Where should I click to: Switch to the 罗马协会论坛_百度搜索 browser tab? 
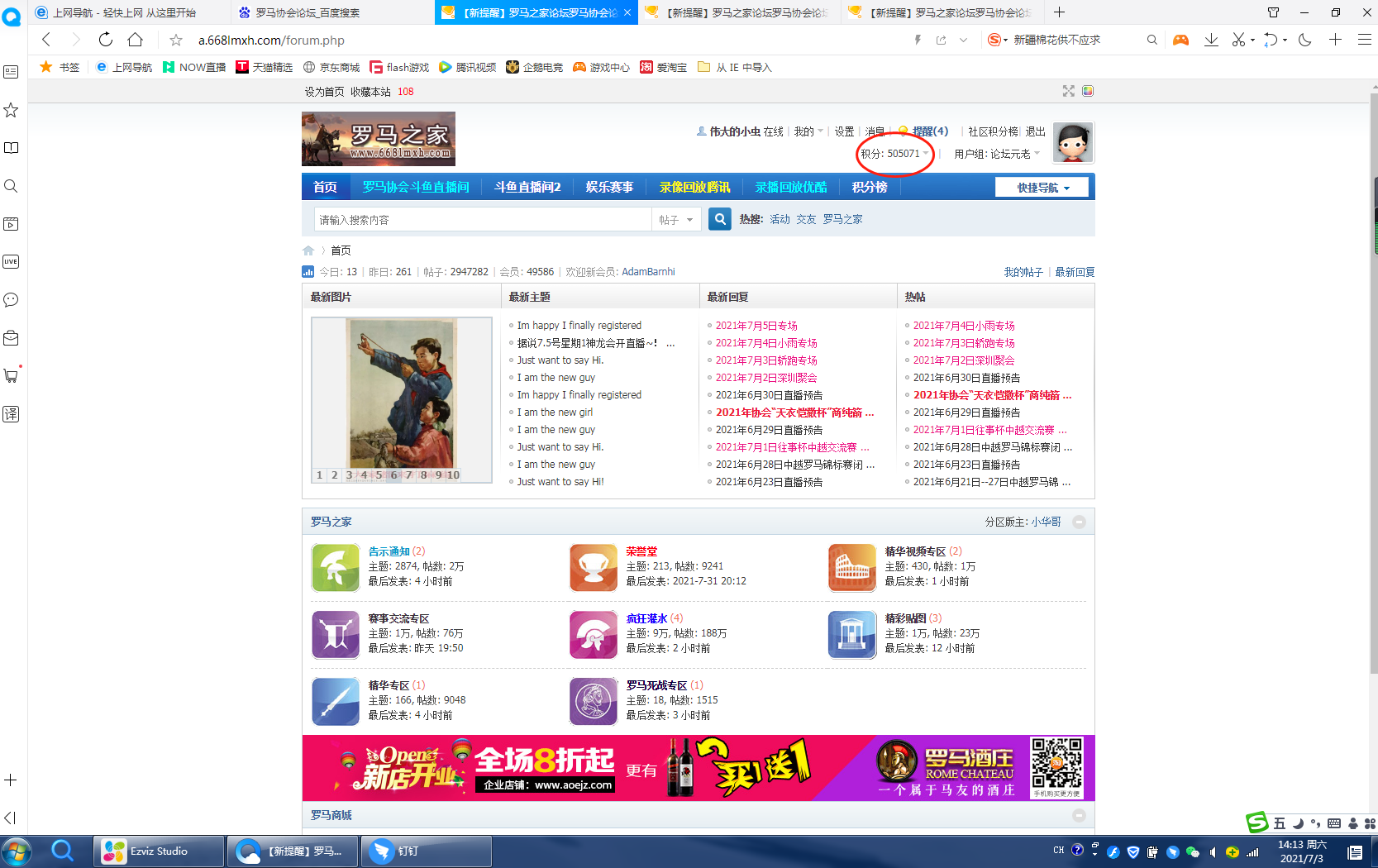click(x=307, y=12)
